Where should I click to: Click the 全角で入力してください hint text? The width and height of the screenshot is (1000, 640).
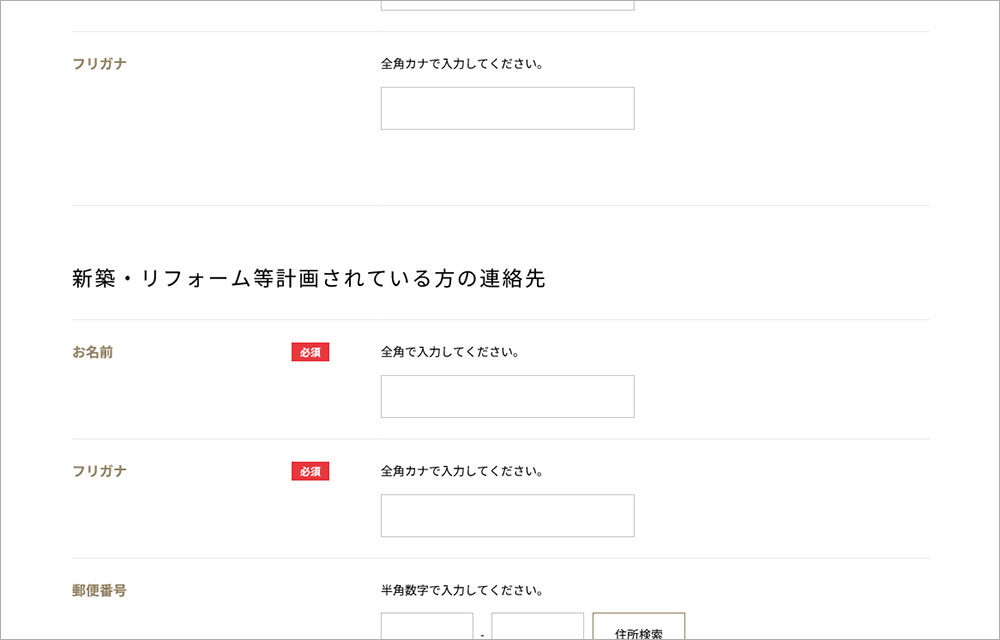coord(450,352)
